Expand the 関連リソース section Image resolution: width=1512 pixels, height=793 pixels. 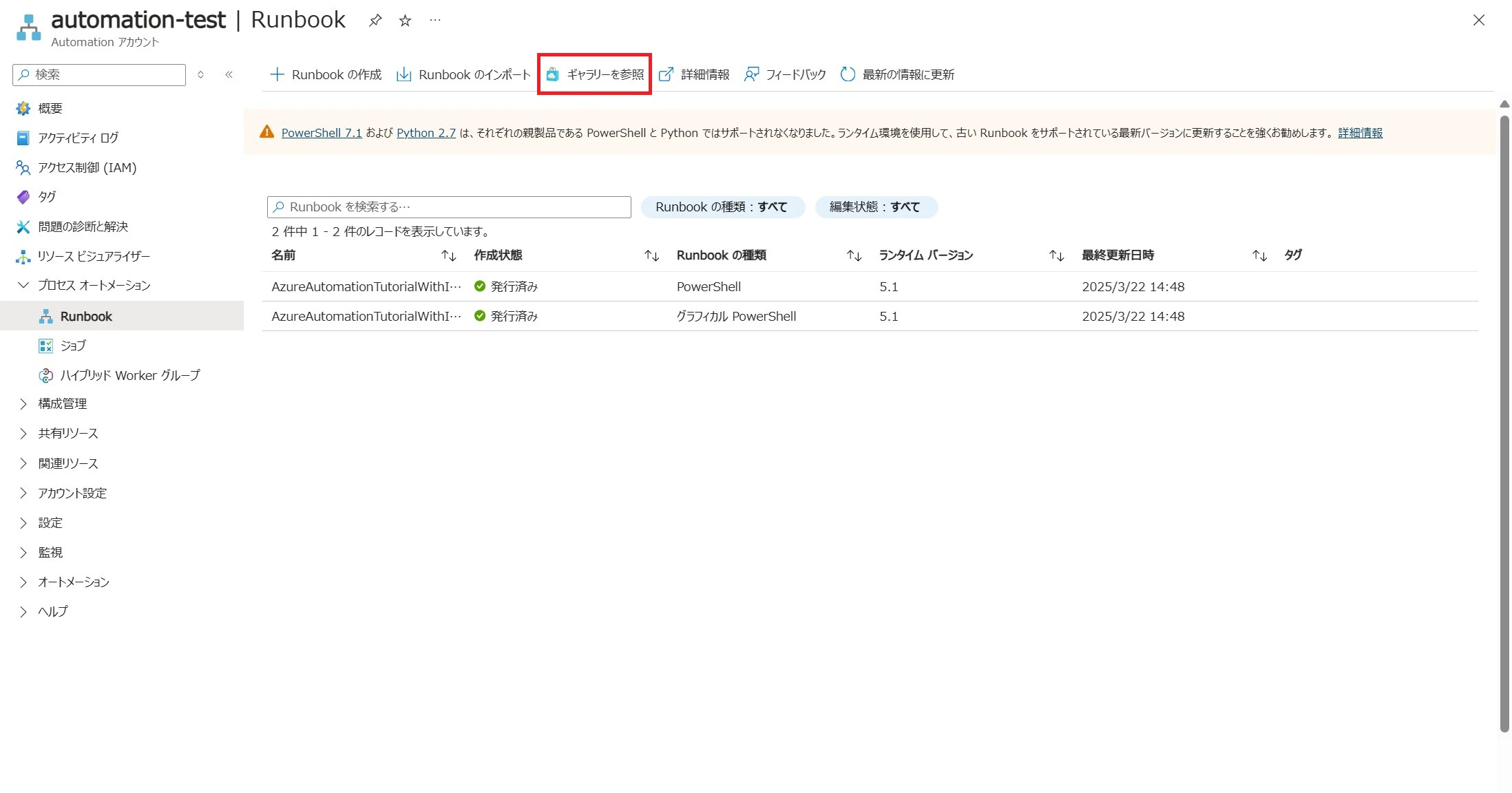[23, 463]
